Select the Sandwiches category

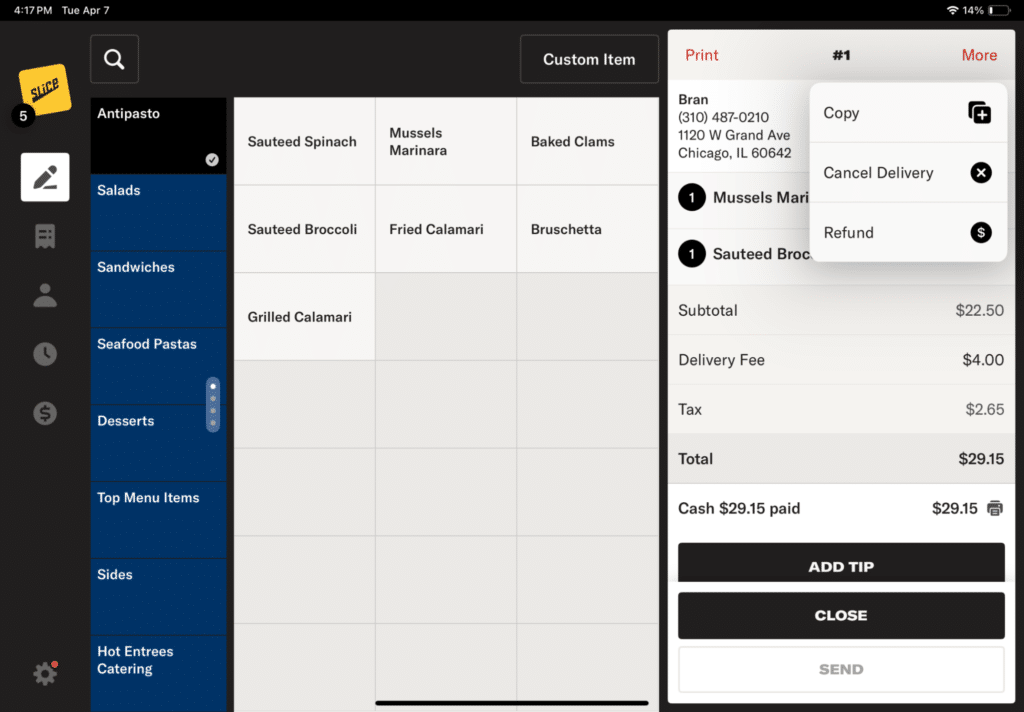click(158, 289)
